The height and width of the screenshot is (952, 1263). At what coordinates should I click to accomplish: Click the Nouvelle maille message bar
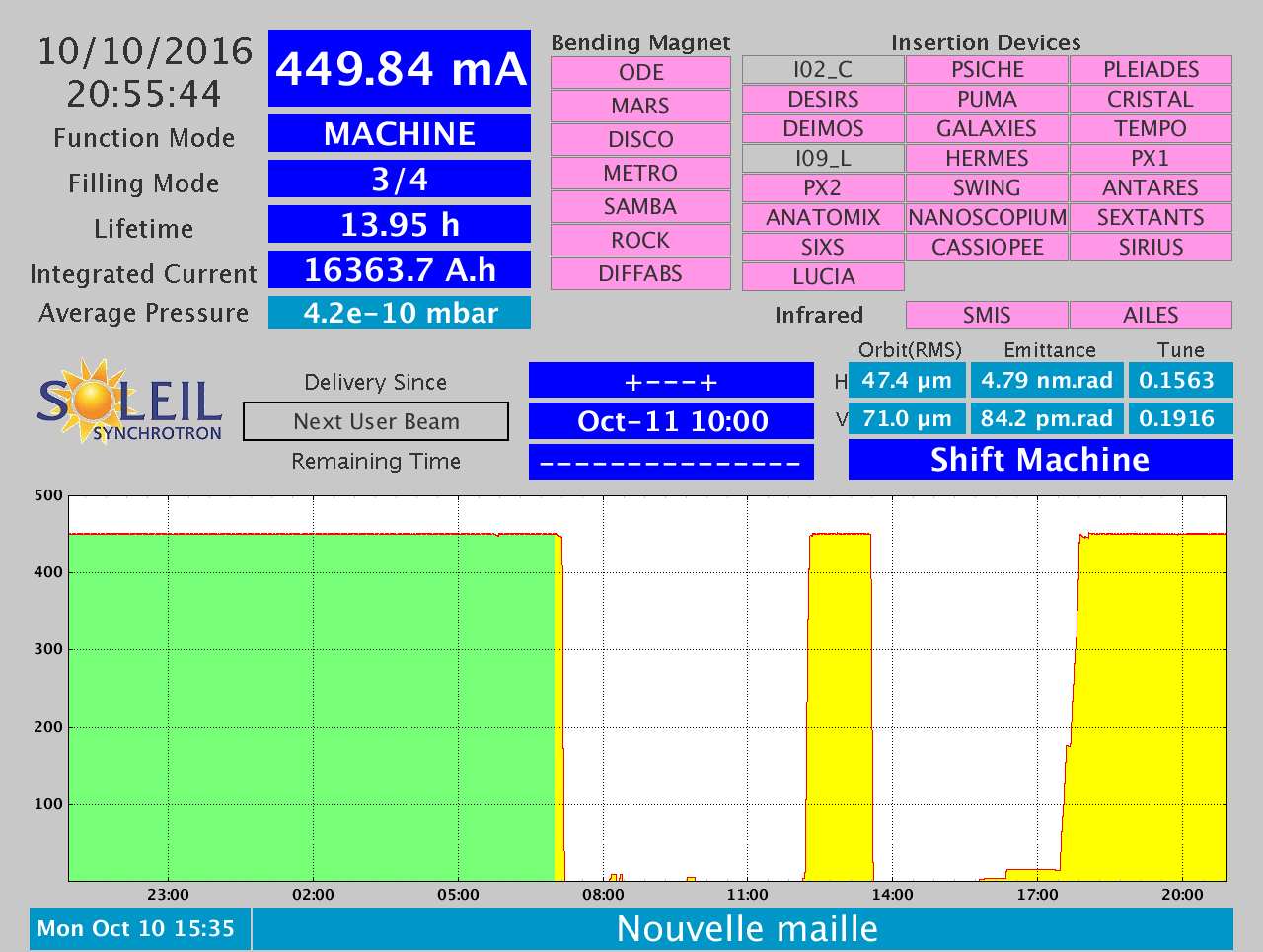743,928
